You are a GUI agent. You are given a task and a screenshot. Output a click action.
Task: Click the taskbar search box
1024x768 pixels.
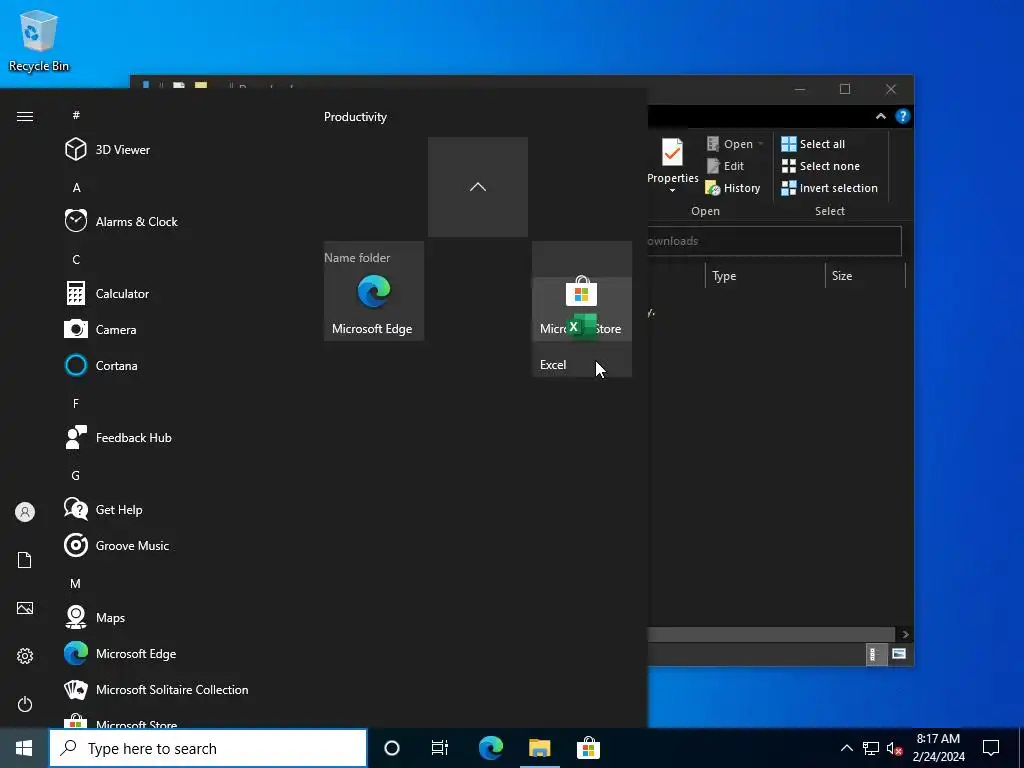[x=208, y=748]
